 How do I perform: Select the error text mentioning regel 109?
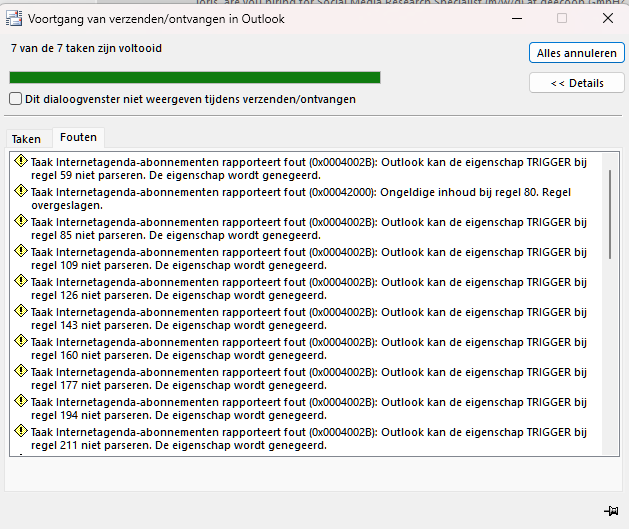pos(309,259)
